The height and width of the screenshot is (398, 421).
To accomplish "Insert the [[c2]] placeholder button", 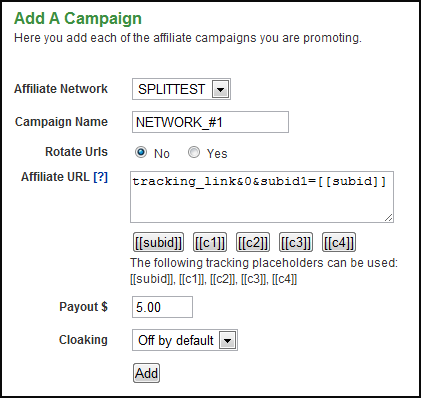I will (253, 242).
